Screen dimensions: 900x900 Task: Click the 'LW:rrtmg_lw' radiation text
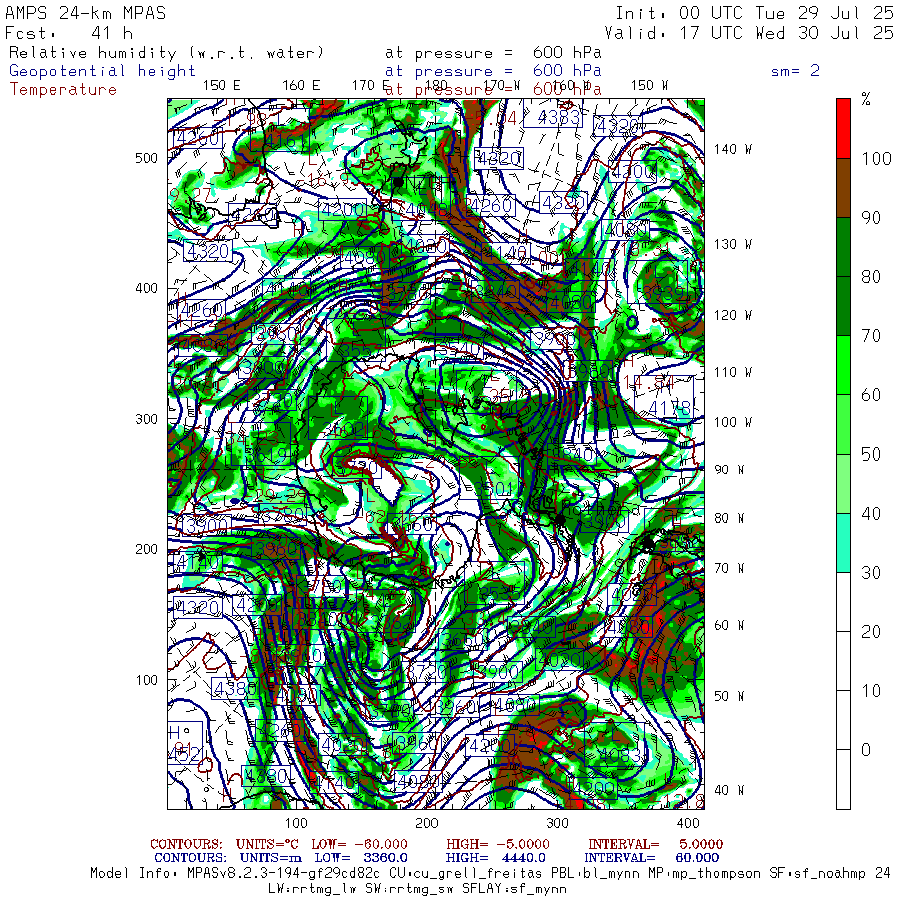[311, 889]
